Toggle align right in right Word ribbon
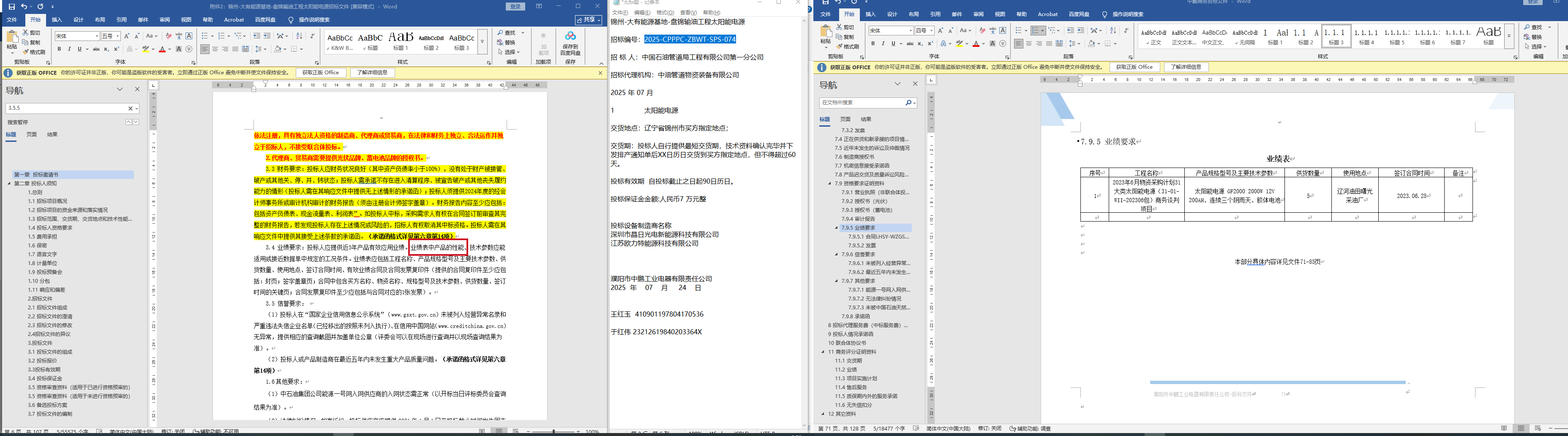Viewport: 1568px width, 436px height. 1039,44
